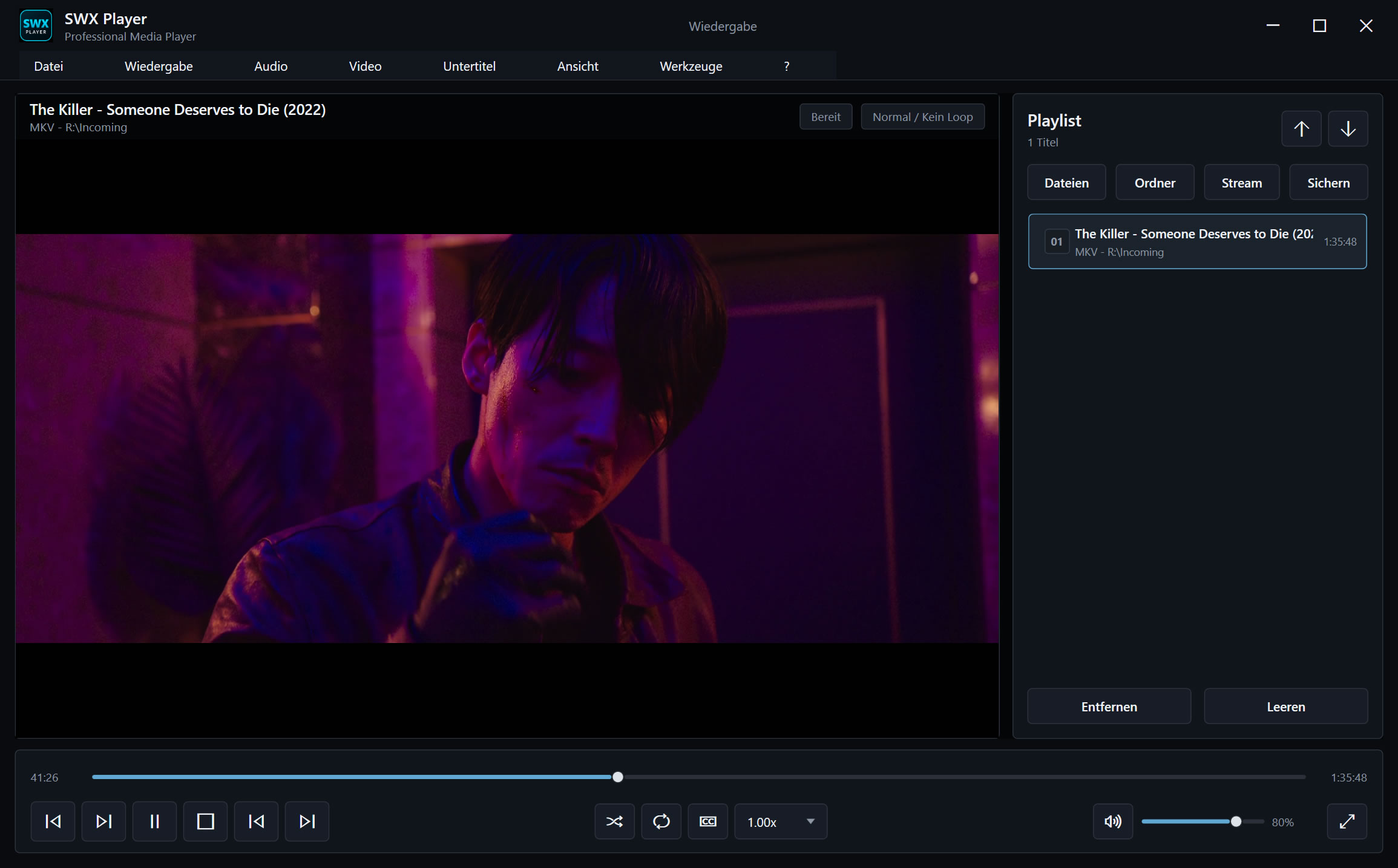
Task: Click the volume slider handle
Action: point(1236,821)
